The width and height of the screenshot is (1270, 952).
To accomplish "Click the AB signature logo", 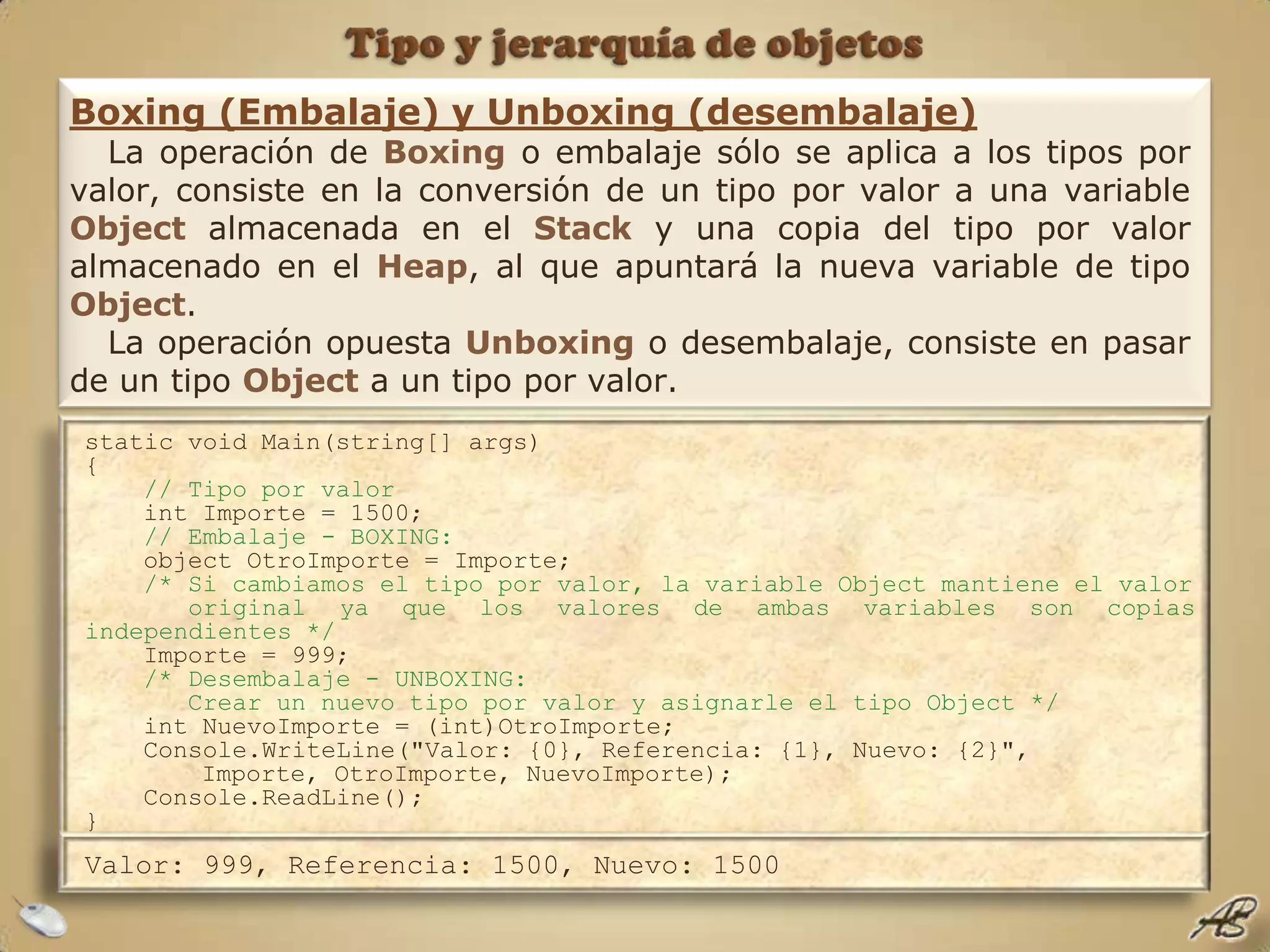I will (x=1223, y=918).
